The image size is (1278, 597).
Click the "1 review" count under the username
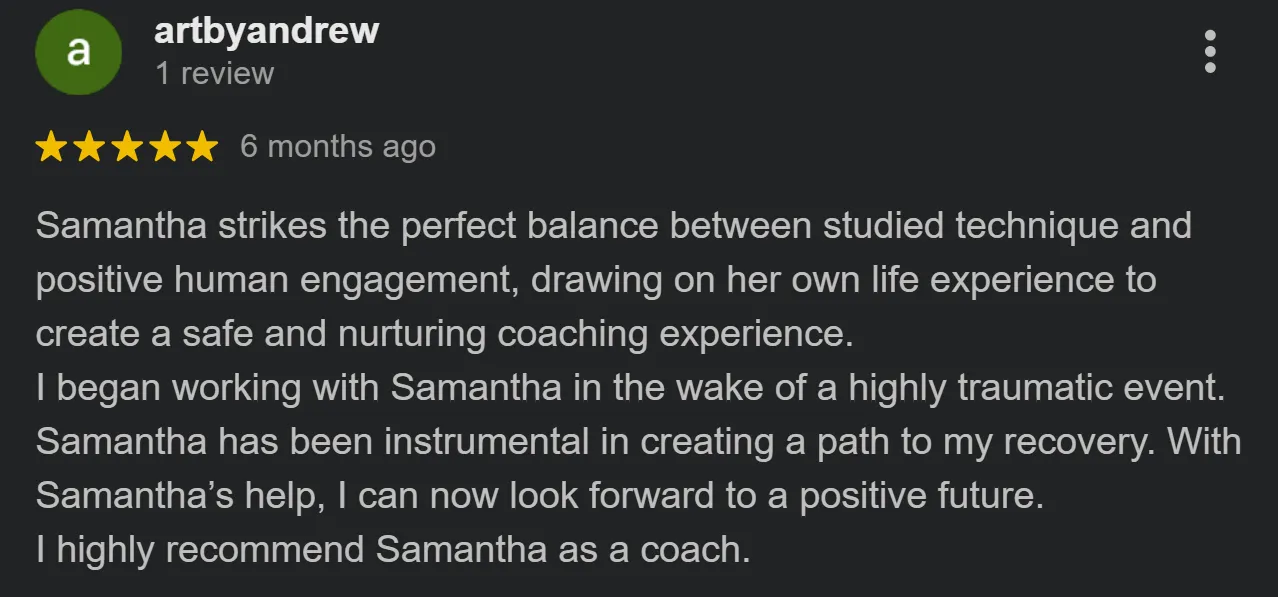point(214,74)
